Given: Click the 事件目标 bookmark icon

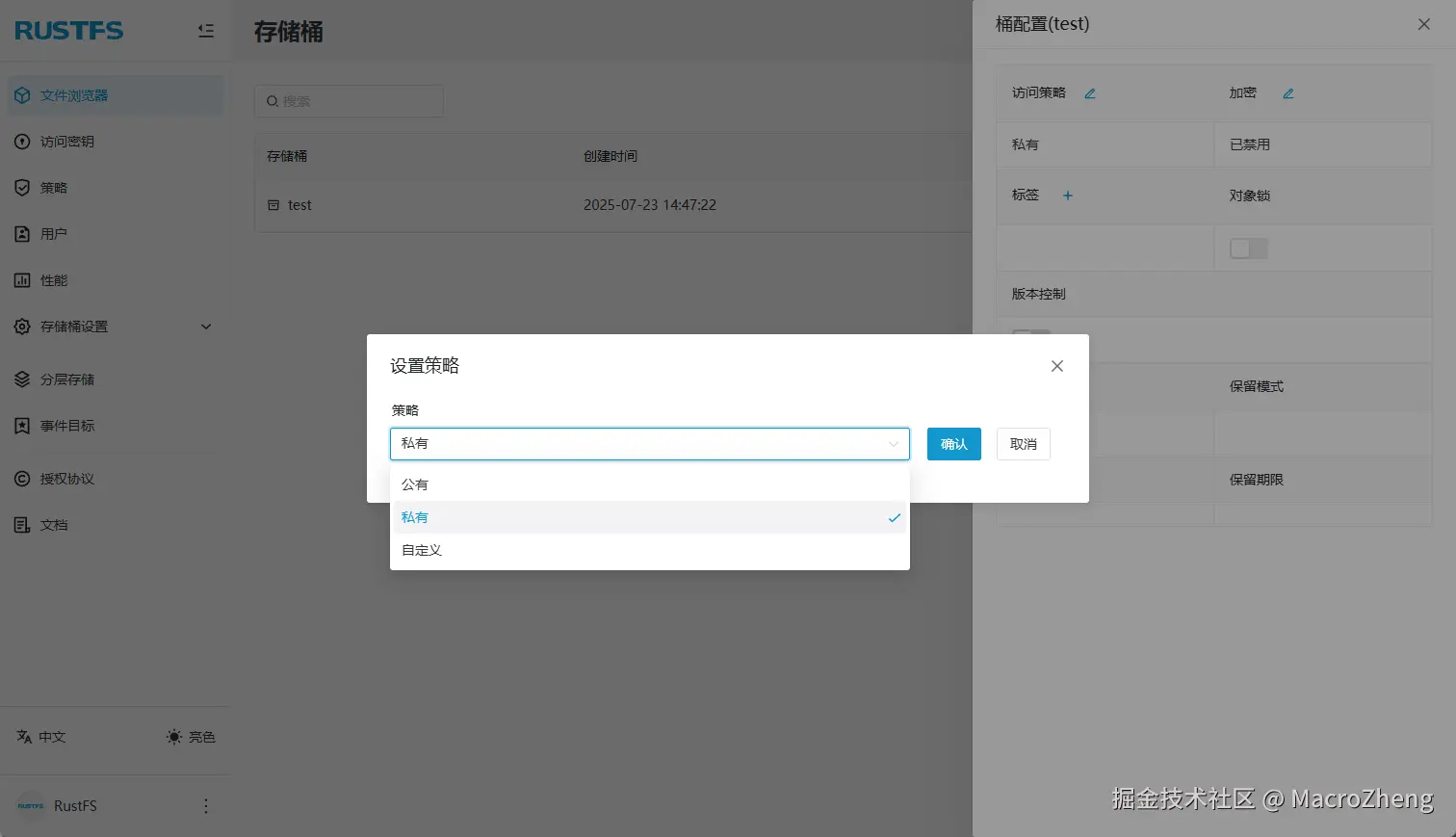Looking at the screenshot, I should pos(22,426).
